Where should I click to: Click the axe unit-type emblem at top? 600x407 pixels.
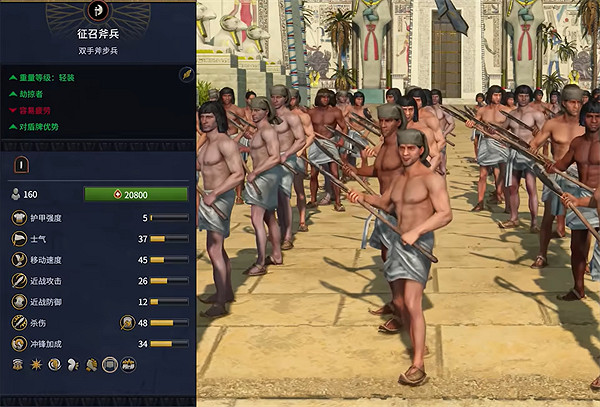tap(98, 10)
